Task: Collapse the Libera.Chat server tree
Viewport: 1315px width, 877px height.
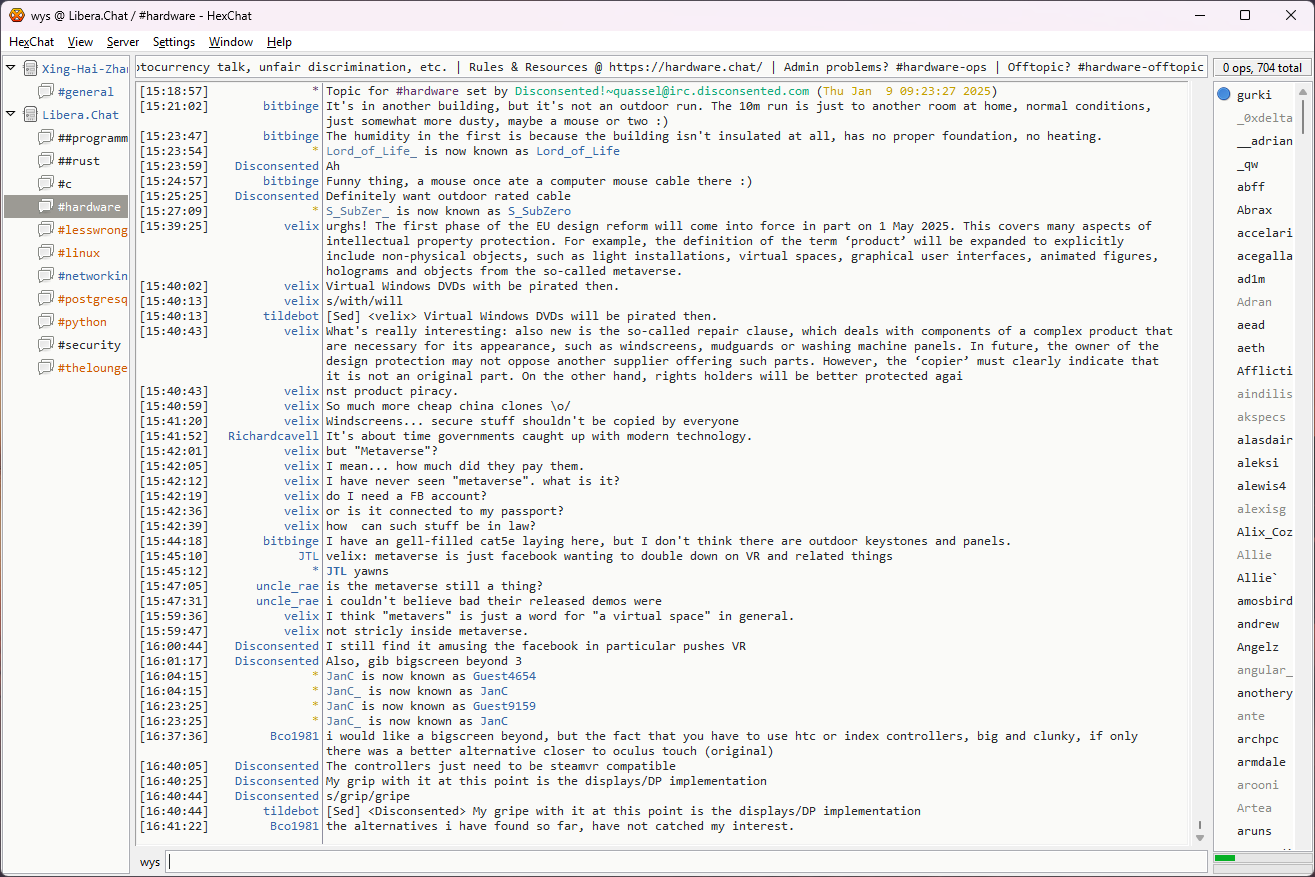Action: pos(11,114)
